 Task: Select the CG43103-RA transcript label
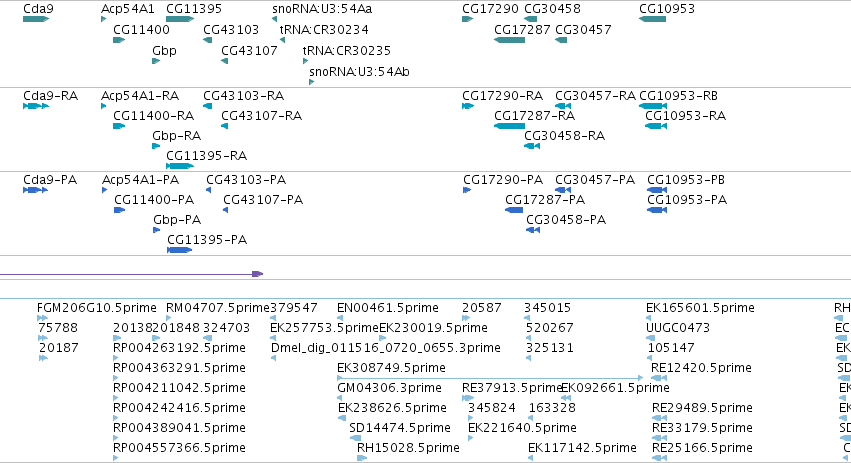point(243,96)
